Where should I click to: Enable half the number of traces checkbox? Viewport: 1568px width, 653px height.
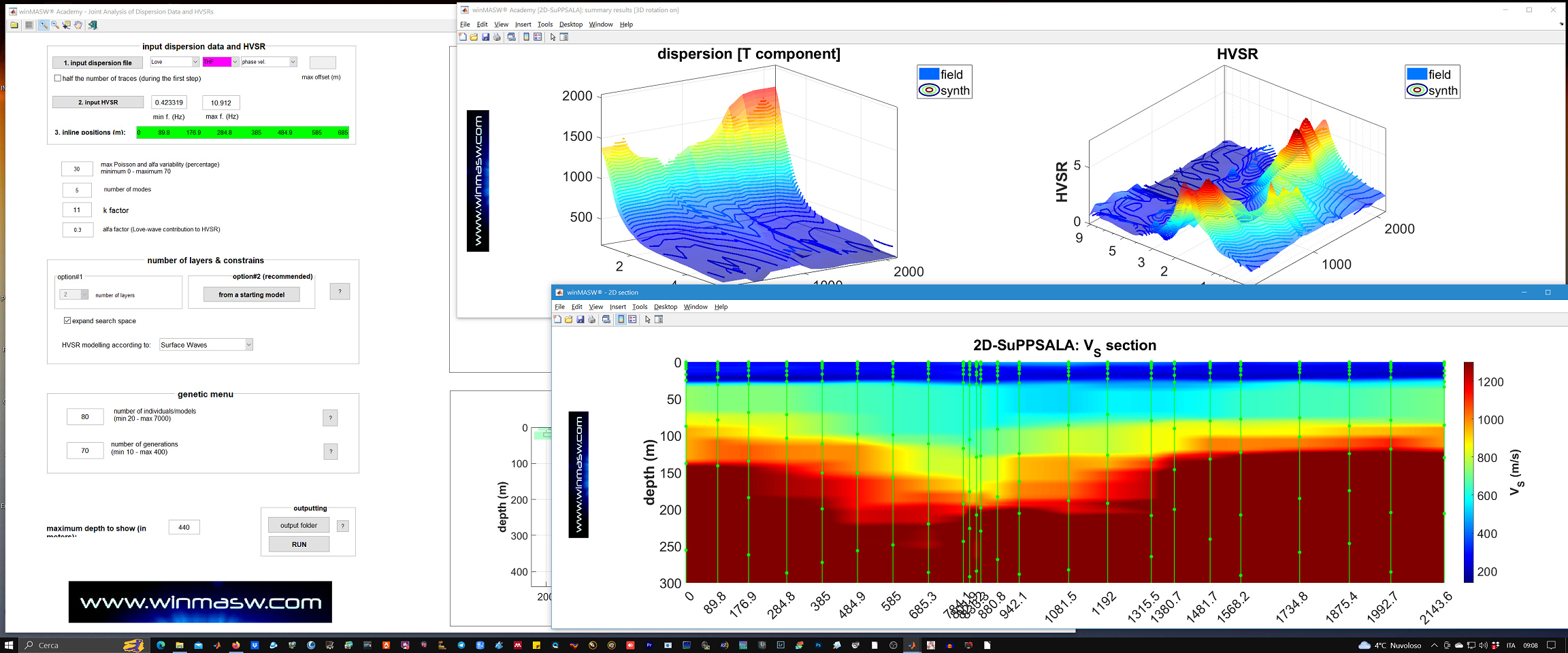58,78
